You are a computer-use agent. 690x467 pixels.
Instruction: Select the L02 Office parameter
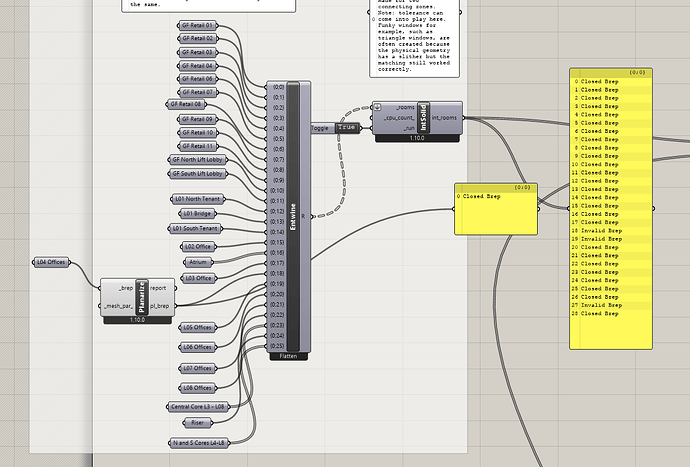coord(198,246)
